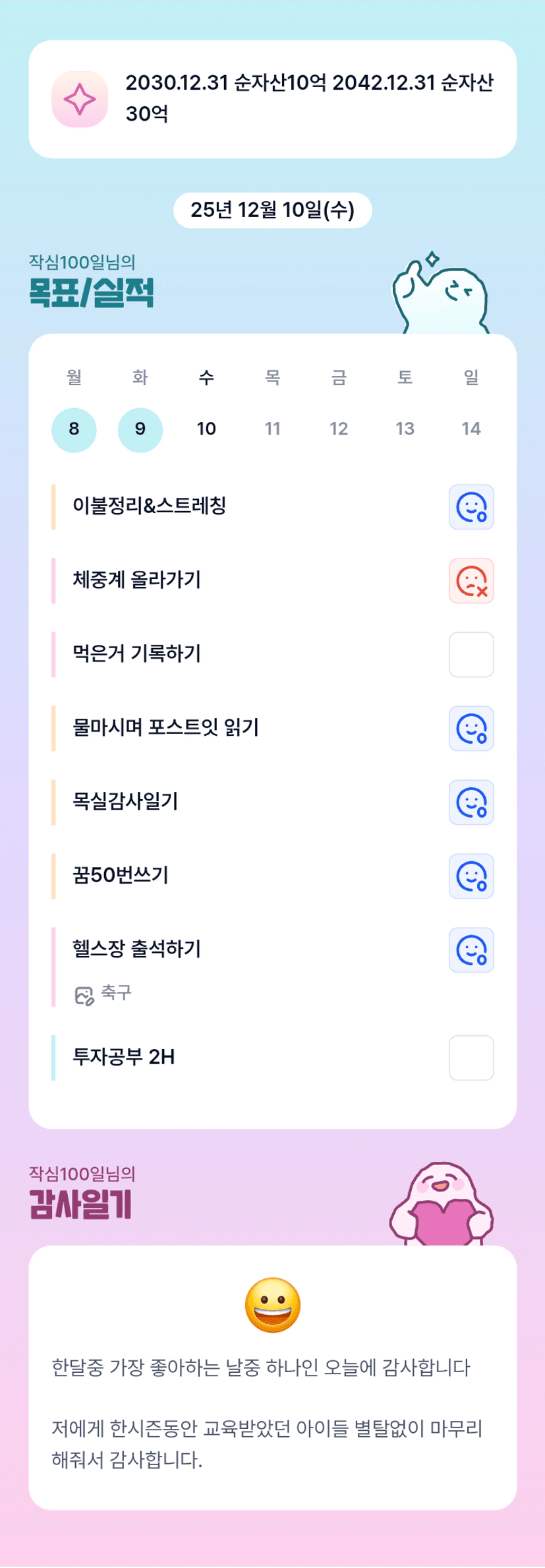Select Wednesday the 10th in week calendar
545x1568 pixels.
[206, 429]
